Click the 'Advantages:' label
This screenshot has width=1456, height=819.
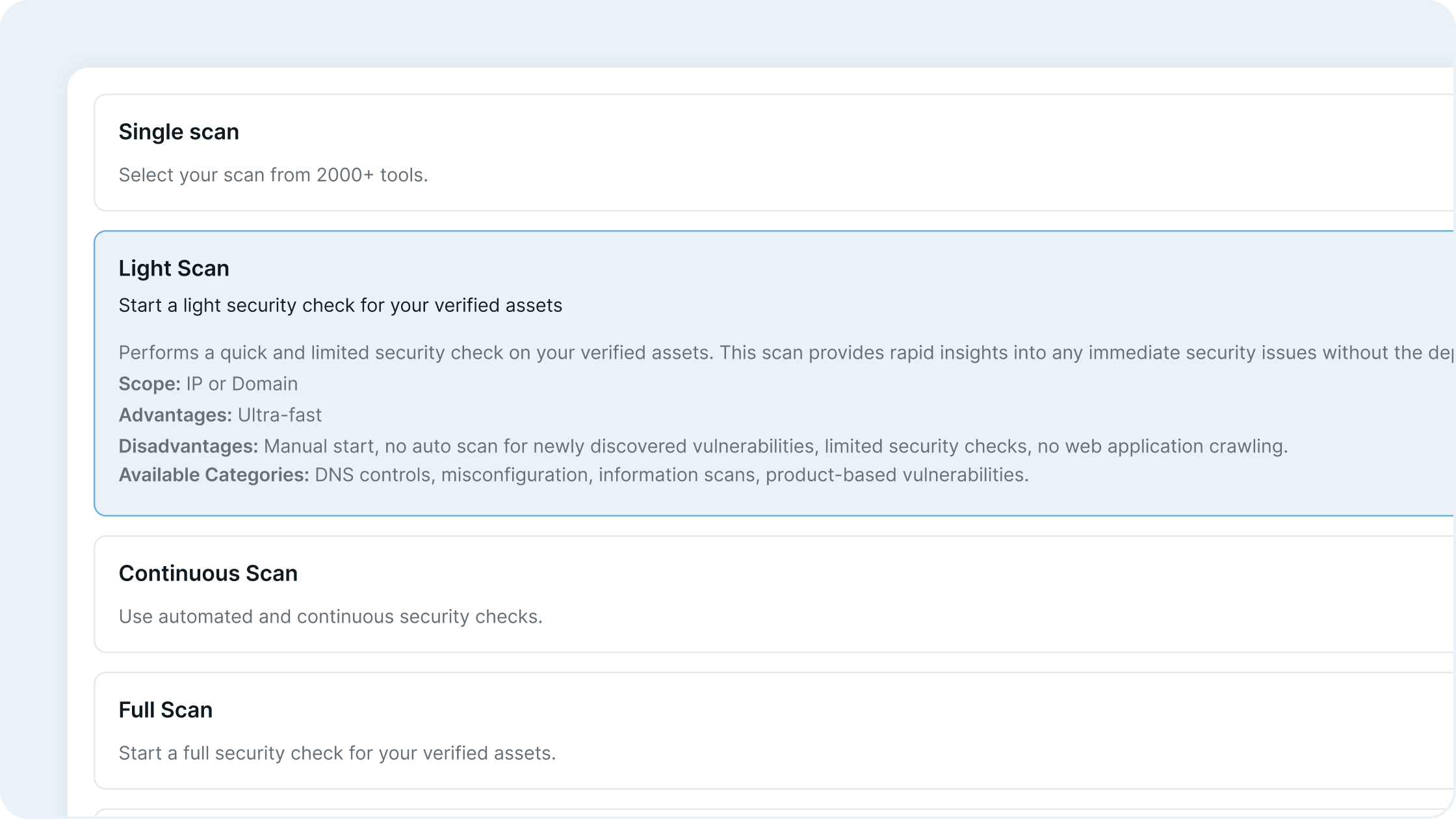175,415
